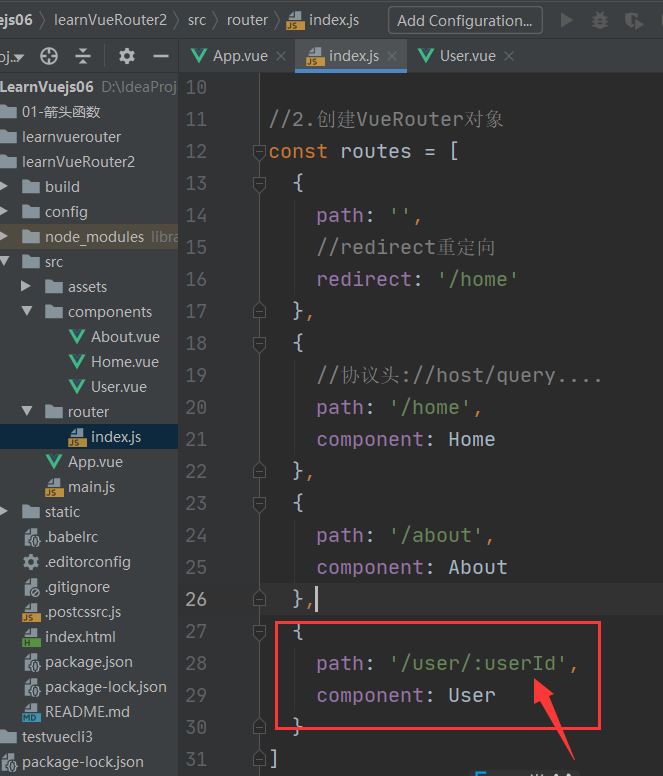The height and width of the screenshot is (776, 663).
Task: Collapse the src folder arrow
Action: [x=4, y=261]
